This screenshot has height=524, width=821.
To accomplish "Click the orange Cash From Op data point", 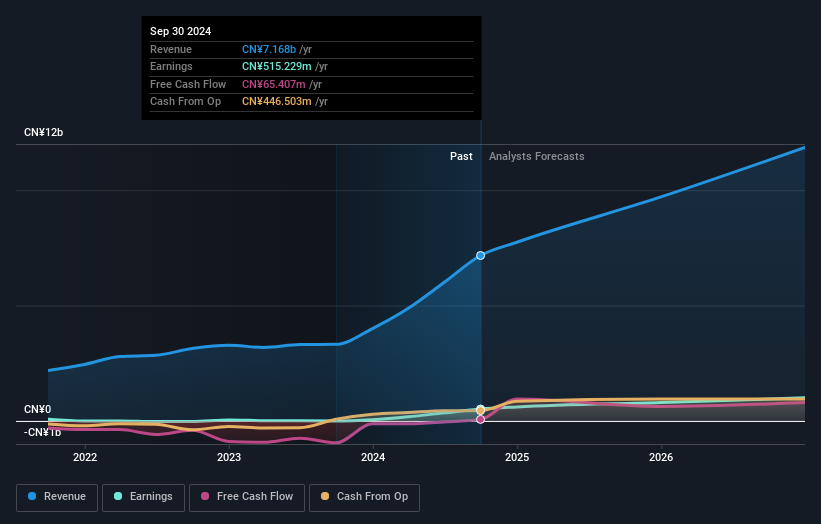I will tap(480, 410).
